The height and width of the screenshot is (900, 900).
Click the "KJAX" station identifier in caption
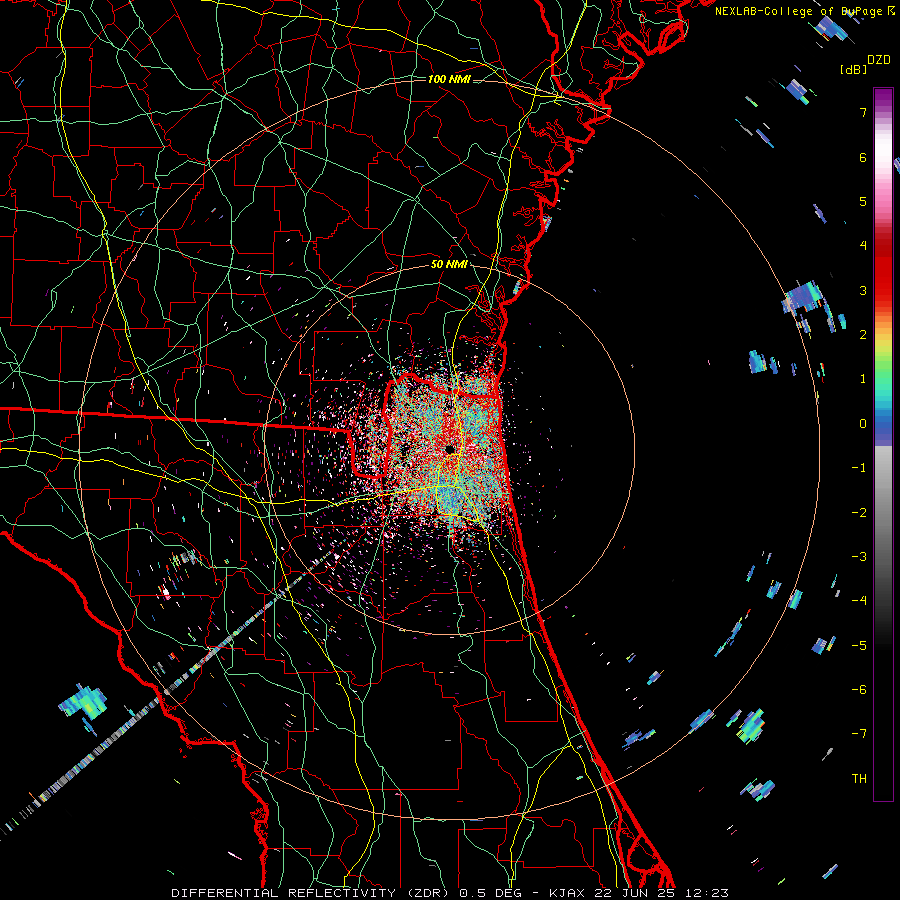[567, 893]
